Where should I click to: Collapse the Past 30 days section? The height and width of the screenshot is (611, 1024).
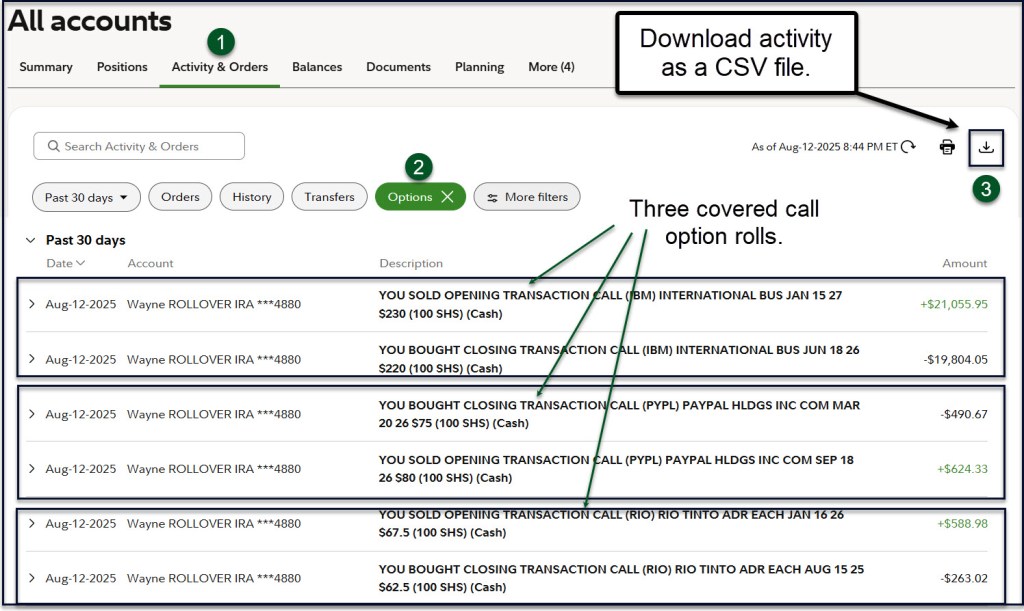[x=30, y=241]
